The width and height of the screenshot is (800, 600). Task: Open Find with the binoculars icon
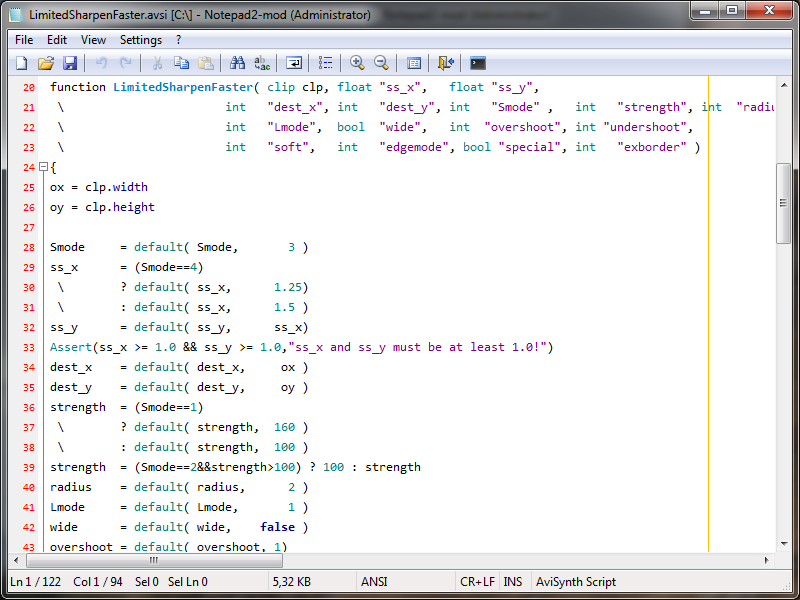click(238, 63)
